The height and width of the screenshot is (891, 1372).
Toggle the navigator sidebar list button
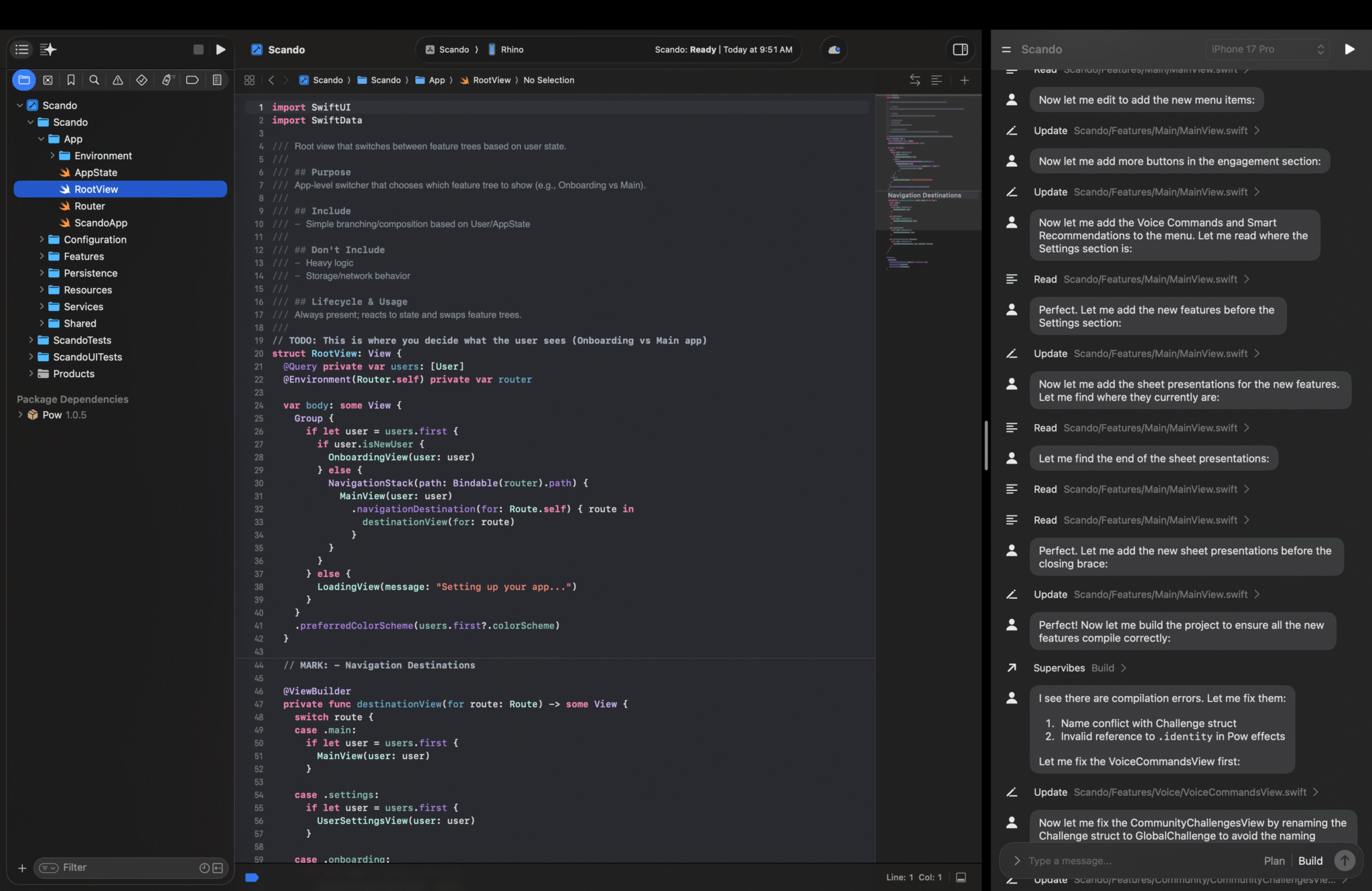point(22,50)
